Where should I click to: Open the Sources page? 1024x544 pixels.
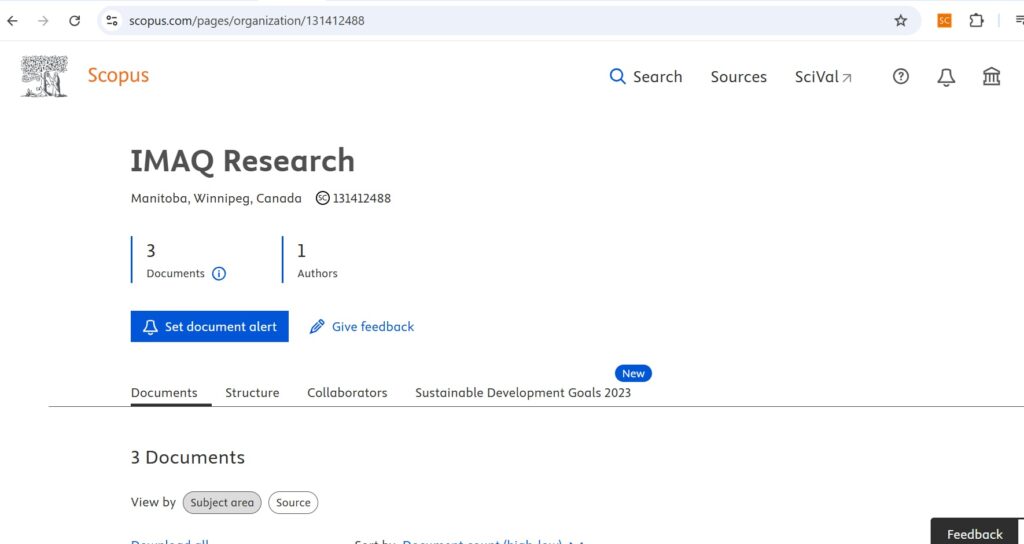tap(739, 77)
